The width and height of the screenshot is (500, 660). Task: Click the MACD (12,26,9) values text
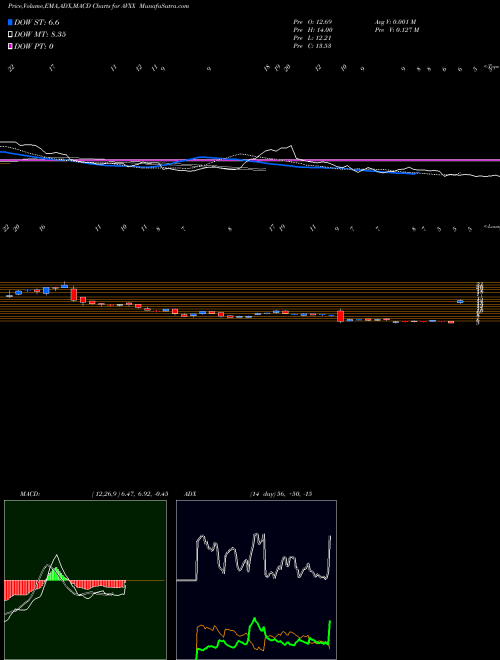point(130,494)
